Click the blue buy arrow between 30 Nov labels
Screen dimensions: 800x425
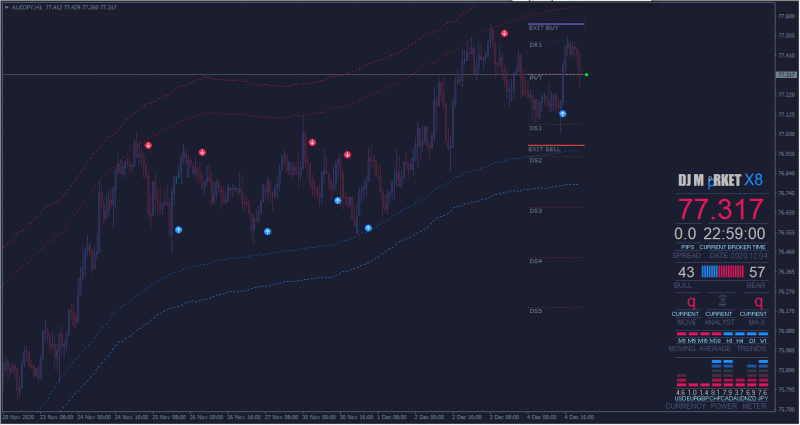(338, 201)
